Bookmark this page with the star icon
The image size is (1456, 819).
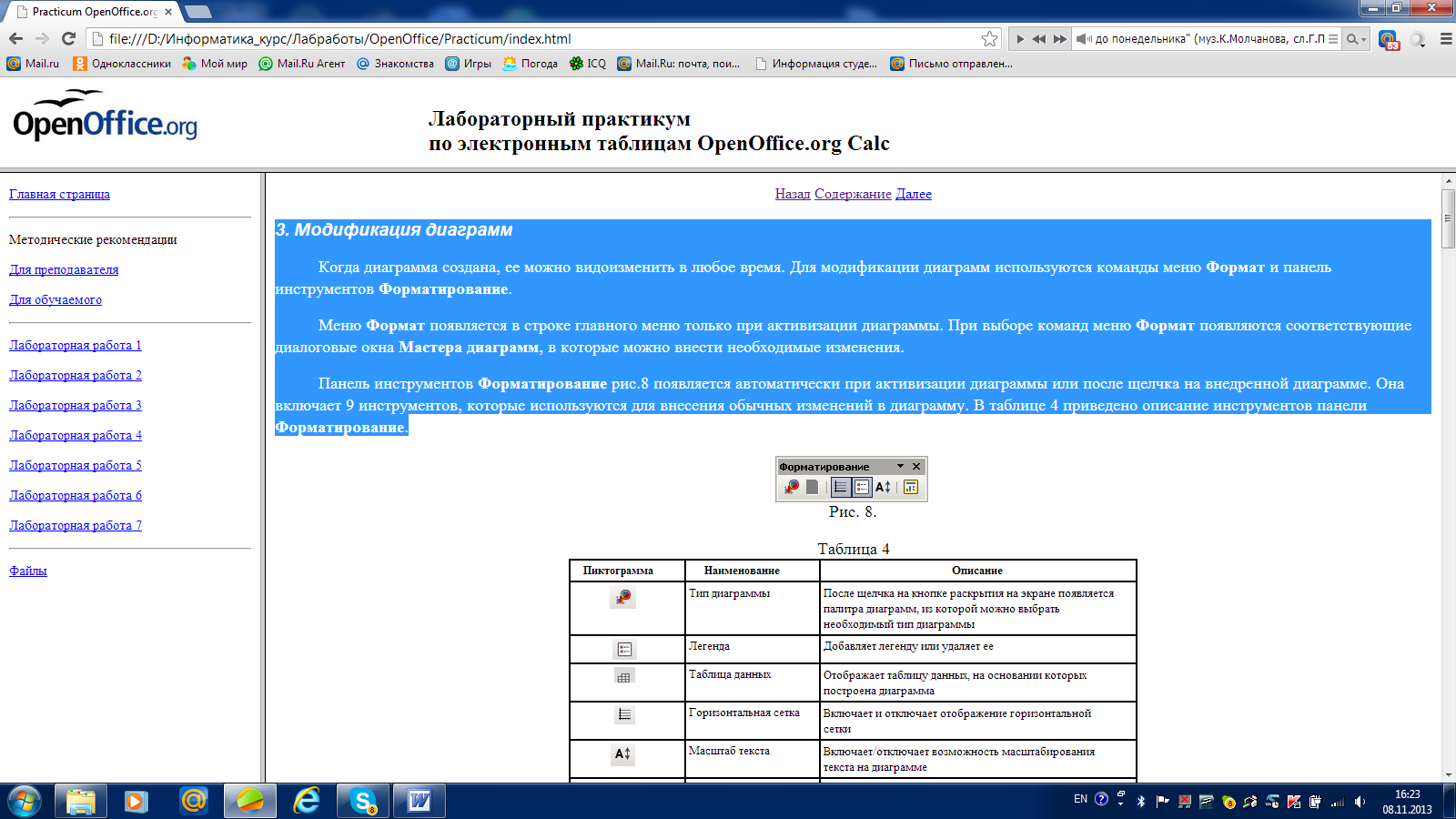pyautogui.click(x=989, y=38)
